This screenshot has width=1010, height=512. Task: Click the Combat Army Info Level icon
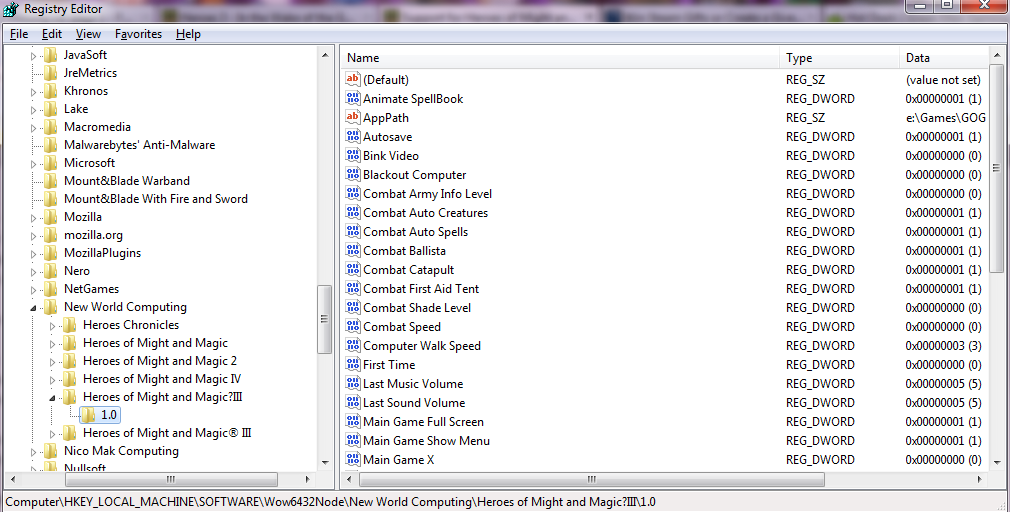tap(352, 193)
